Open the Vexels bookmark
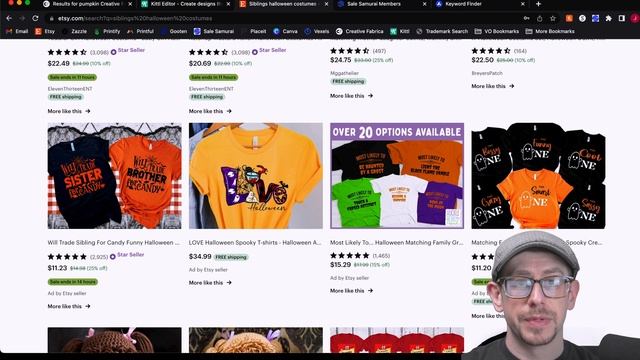Viewport: 640px width, 360px height. (317, 31)
